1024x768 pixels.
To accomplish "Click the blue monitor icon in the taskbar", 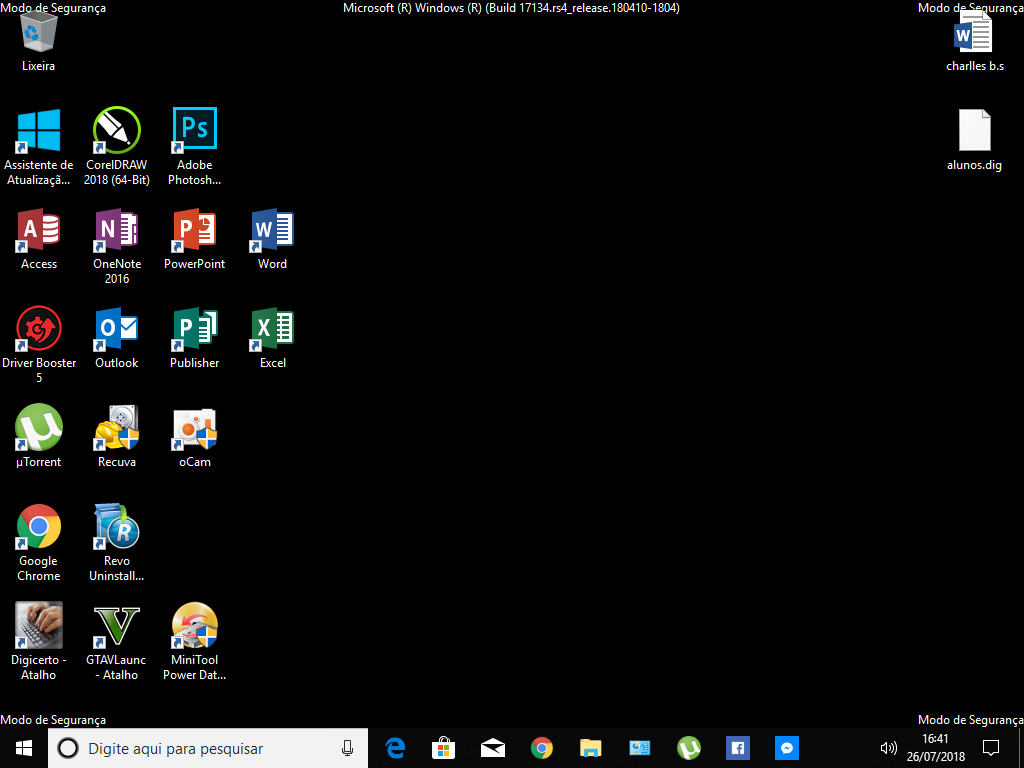I will click(x=639, y=748).
